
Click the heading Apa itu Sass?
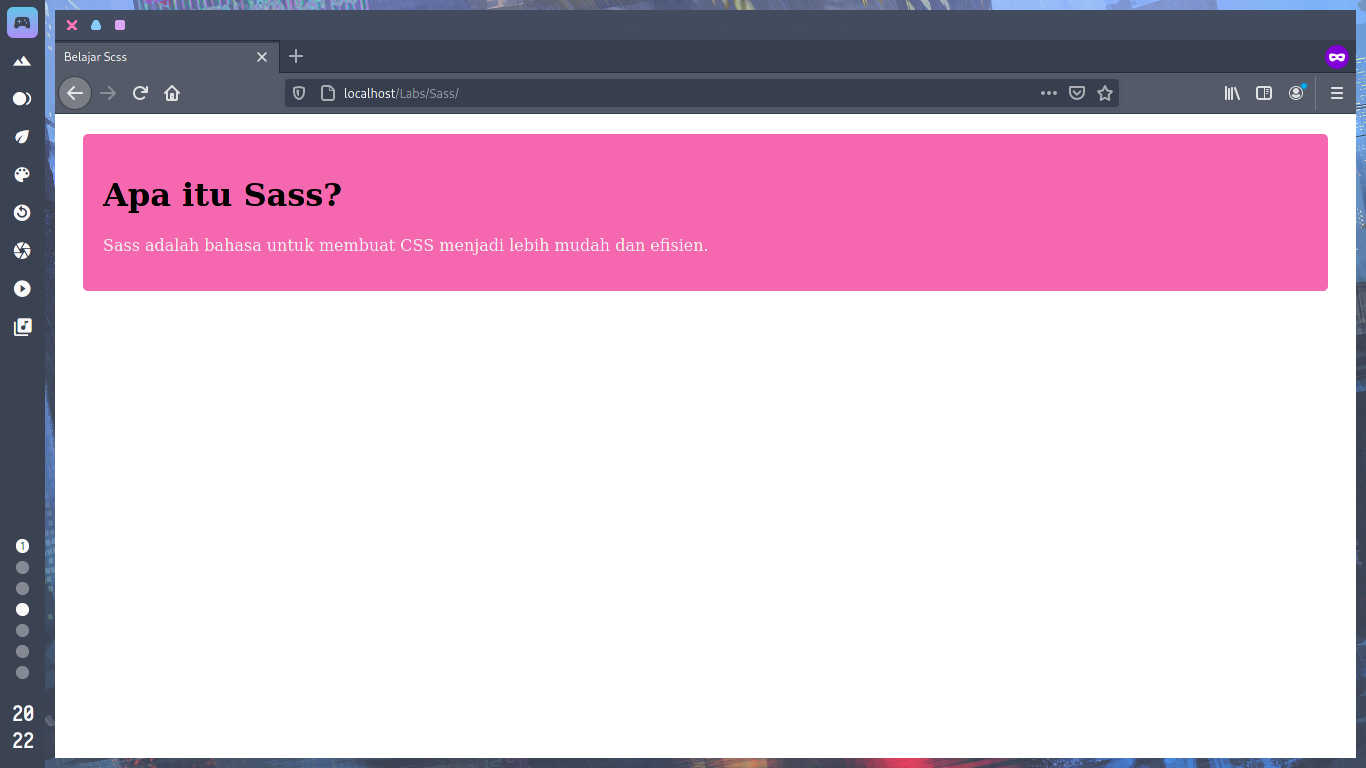coord(222,194)
